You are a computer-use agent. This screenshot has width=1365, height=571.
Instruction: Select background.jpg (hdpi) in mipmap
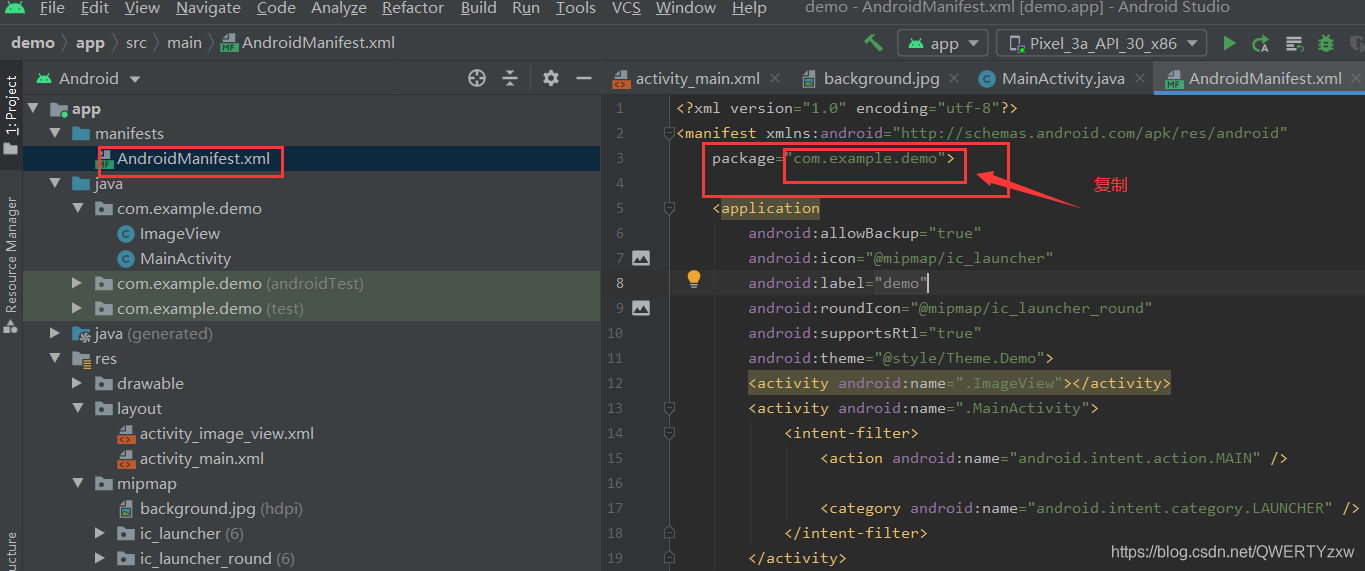pyautogui.click(x=221, y=509)
